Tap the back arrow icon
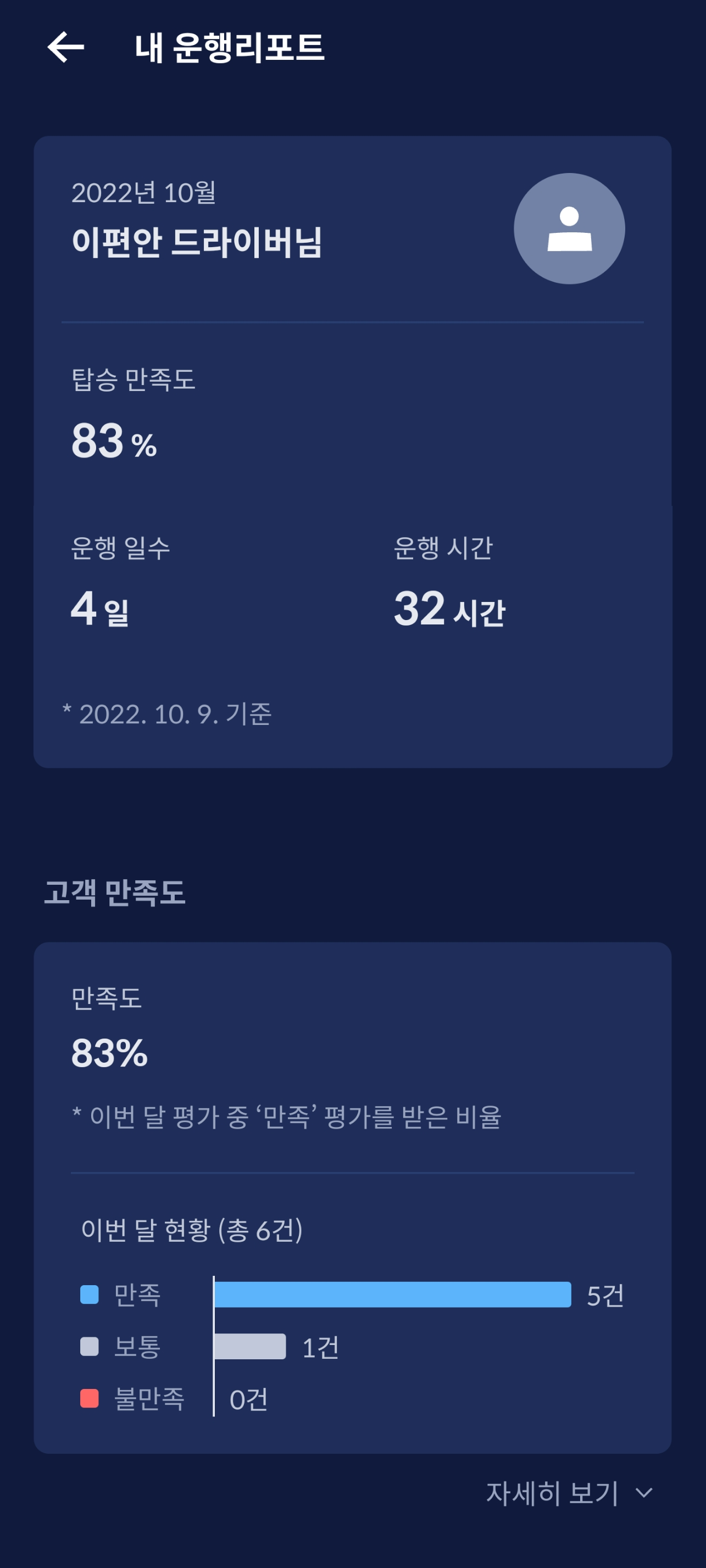The height and width of the screenshot is (1568, 706). pyautogui.click(x=66, y=47)
